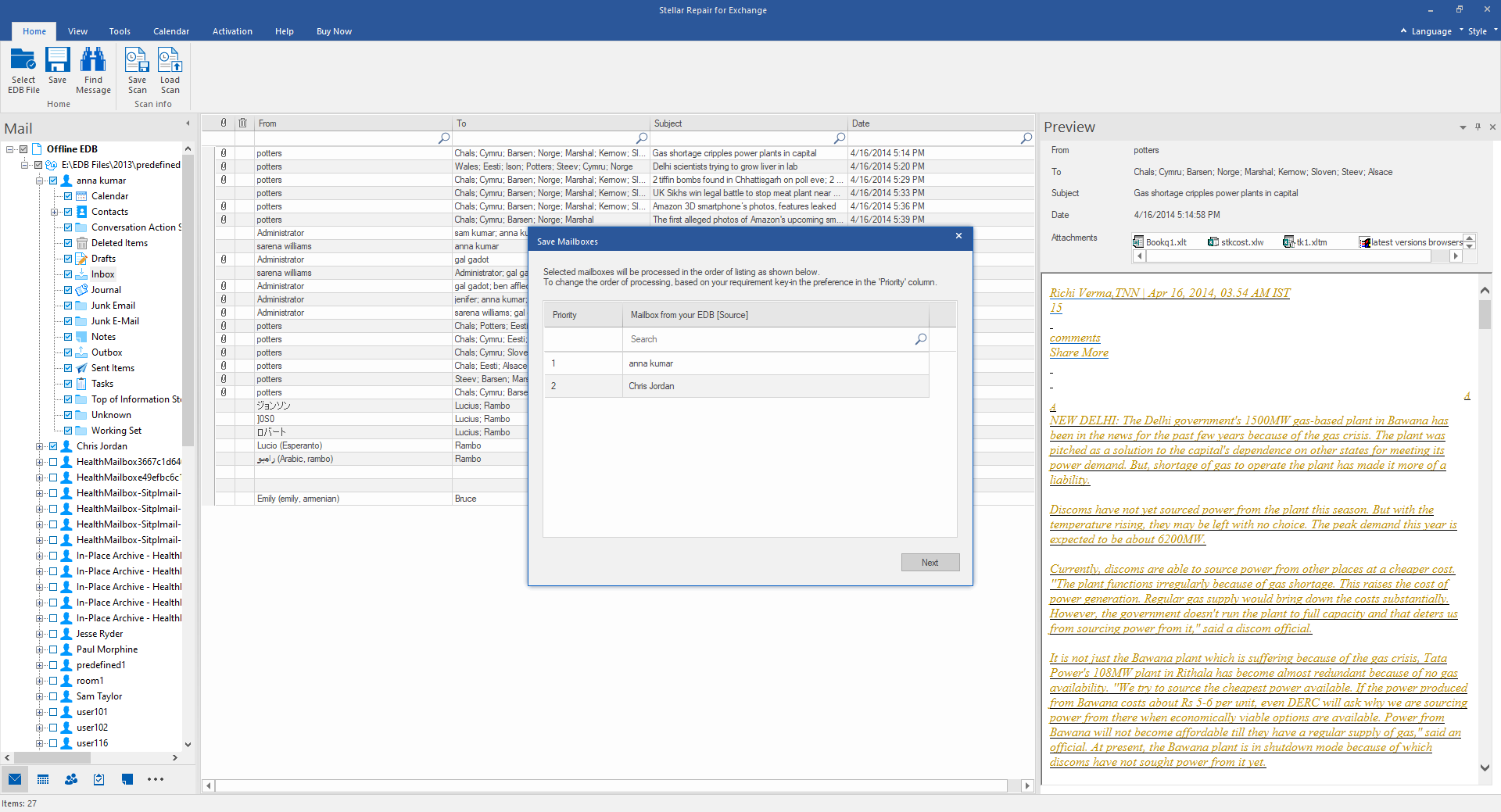Click magnifier in Save Mailboxes search
This screenshot has height=812, width=1501.
click(920, 339)
